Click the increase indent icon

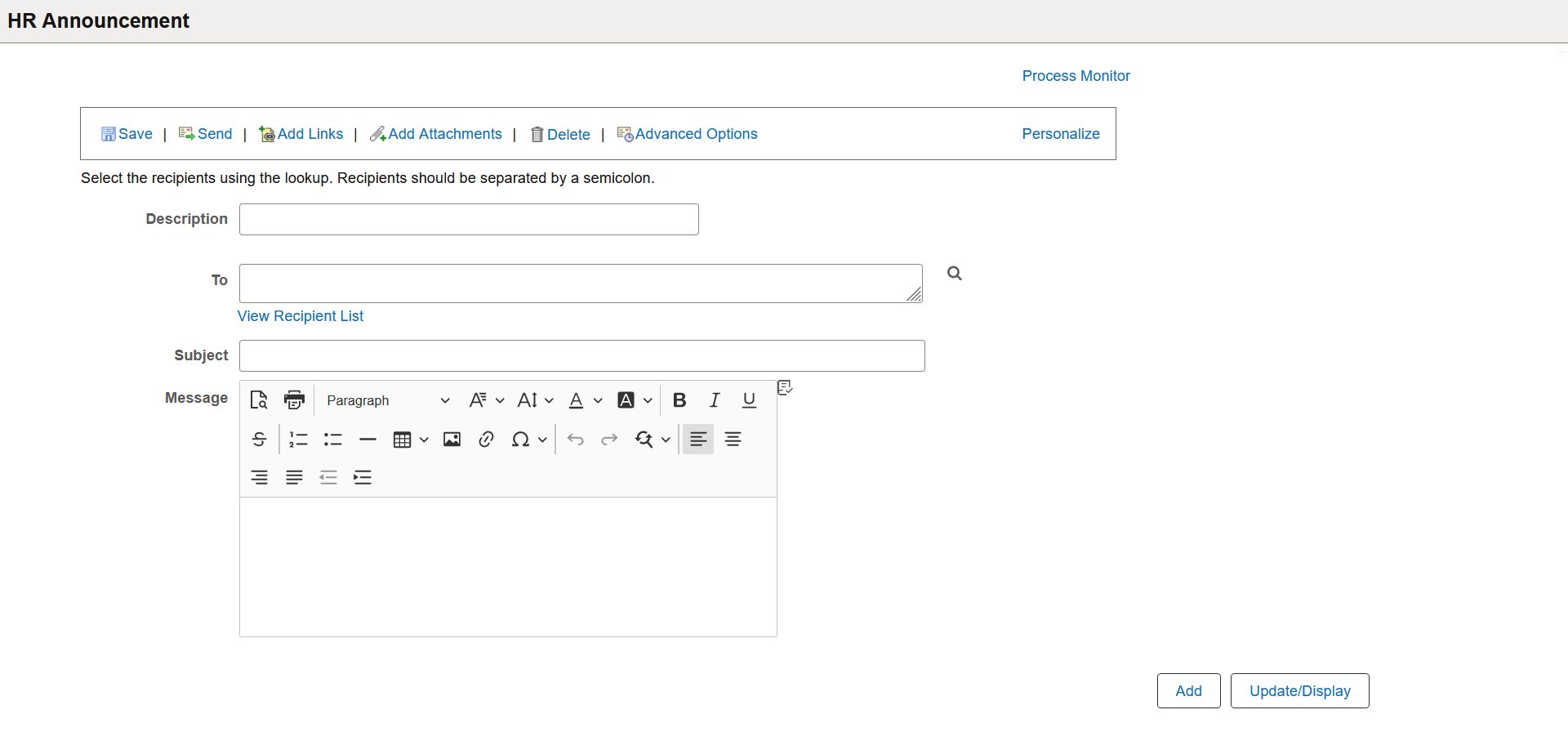[x=363, y=478]
